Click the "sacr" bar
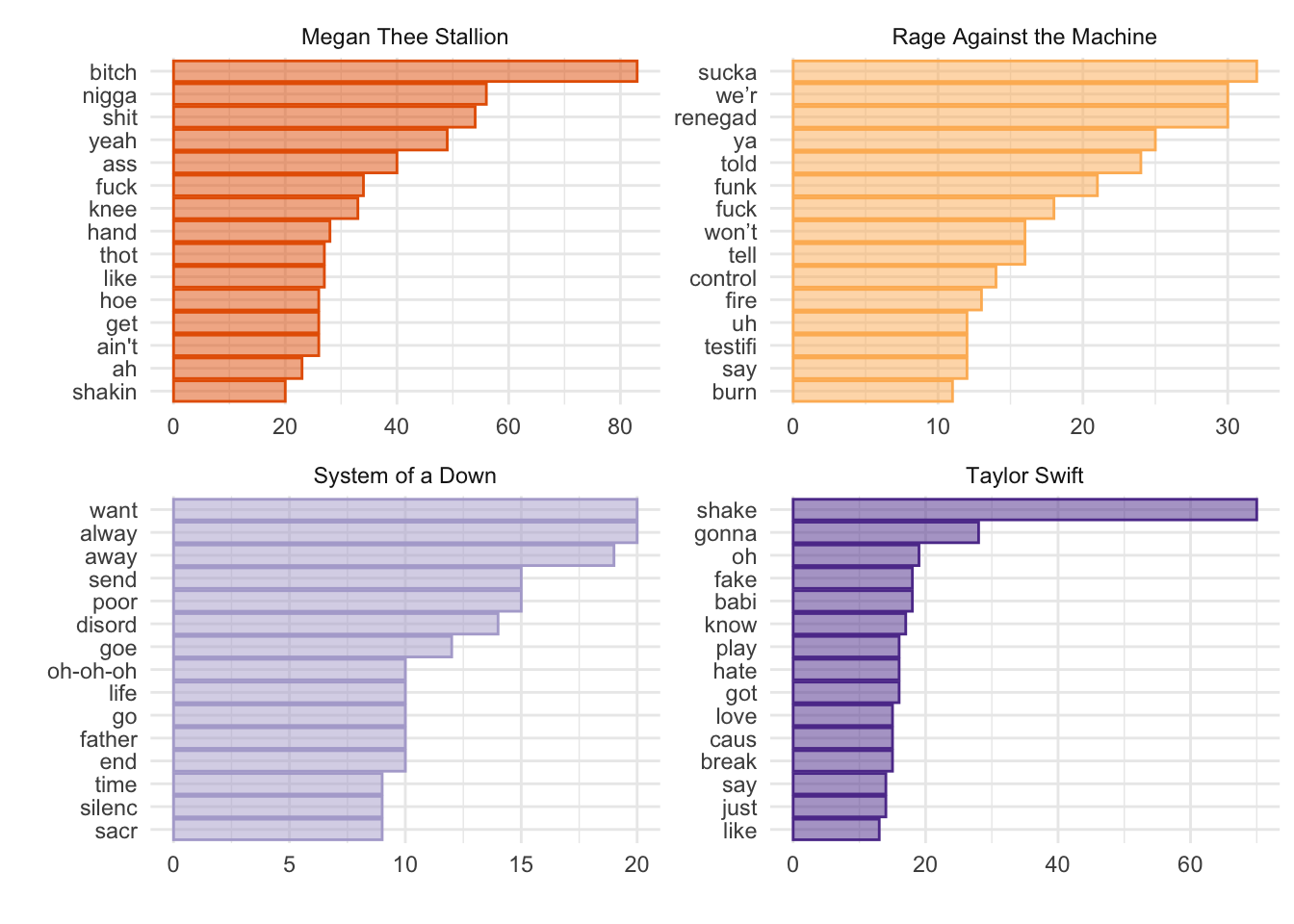1294x924 pixels. point(277,831)
